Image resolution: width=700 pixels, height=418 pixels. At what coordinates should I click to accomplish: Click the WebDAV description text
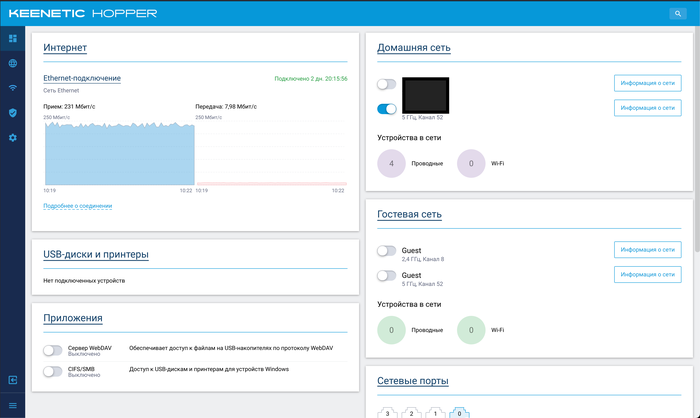tap(231, 348)
